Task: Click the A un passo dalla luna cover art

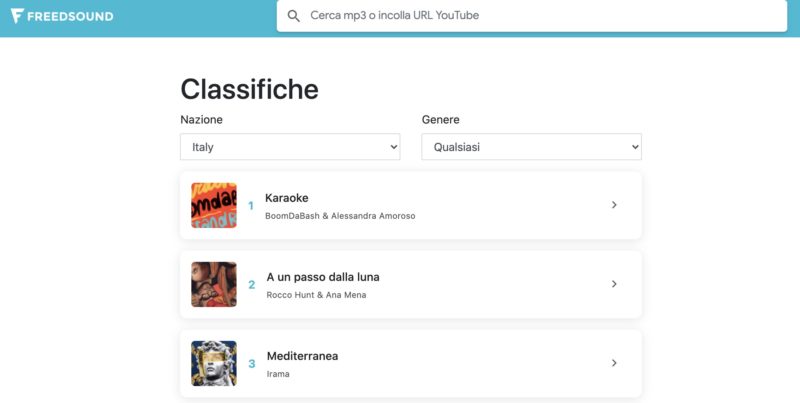Action: (x=214, y=284)
